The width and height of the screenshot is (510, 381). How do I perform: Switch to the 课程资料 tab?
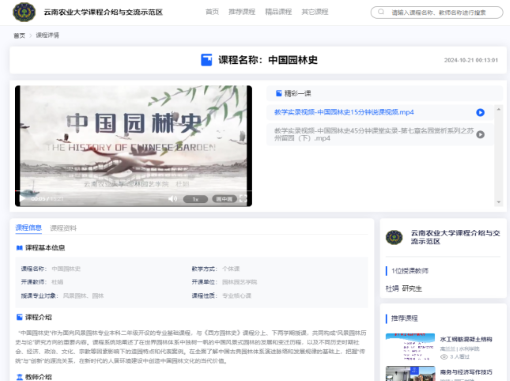[63, 228]
